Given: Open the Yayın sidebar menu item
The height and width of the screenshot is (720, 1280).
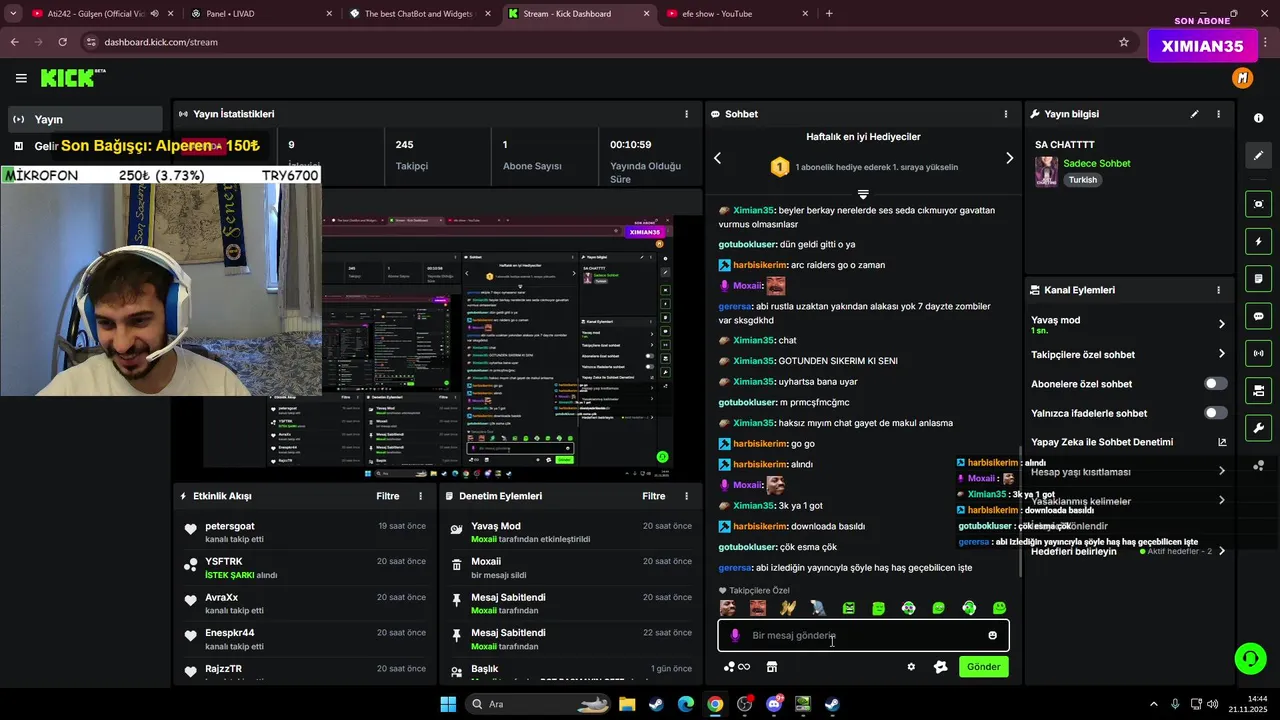Looking at the screenshot, I should tap(84, 119).
